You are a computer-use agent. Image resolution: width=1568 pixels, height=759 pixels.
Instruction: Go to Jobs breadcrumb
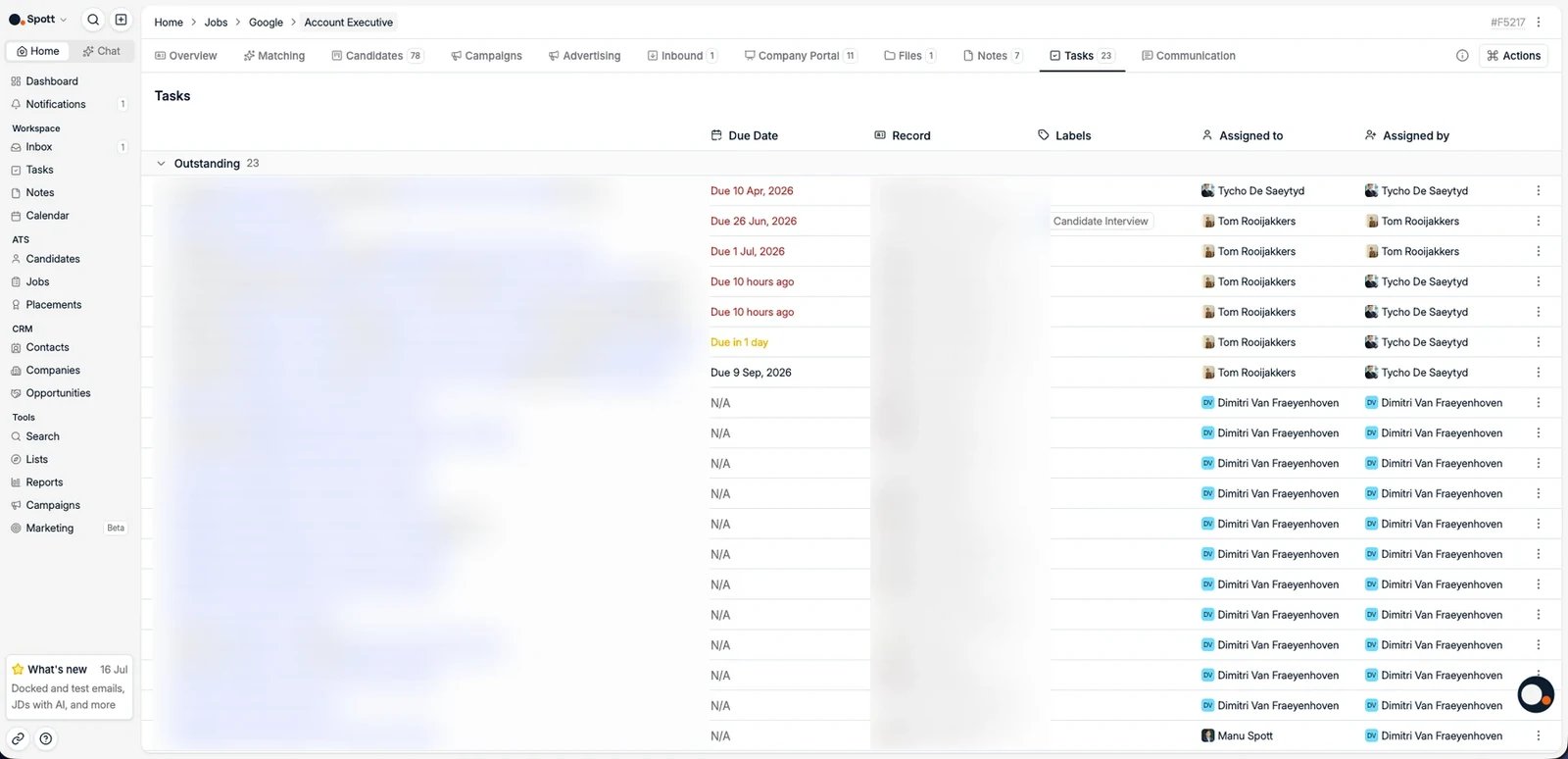click(216, 23)
